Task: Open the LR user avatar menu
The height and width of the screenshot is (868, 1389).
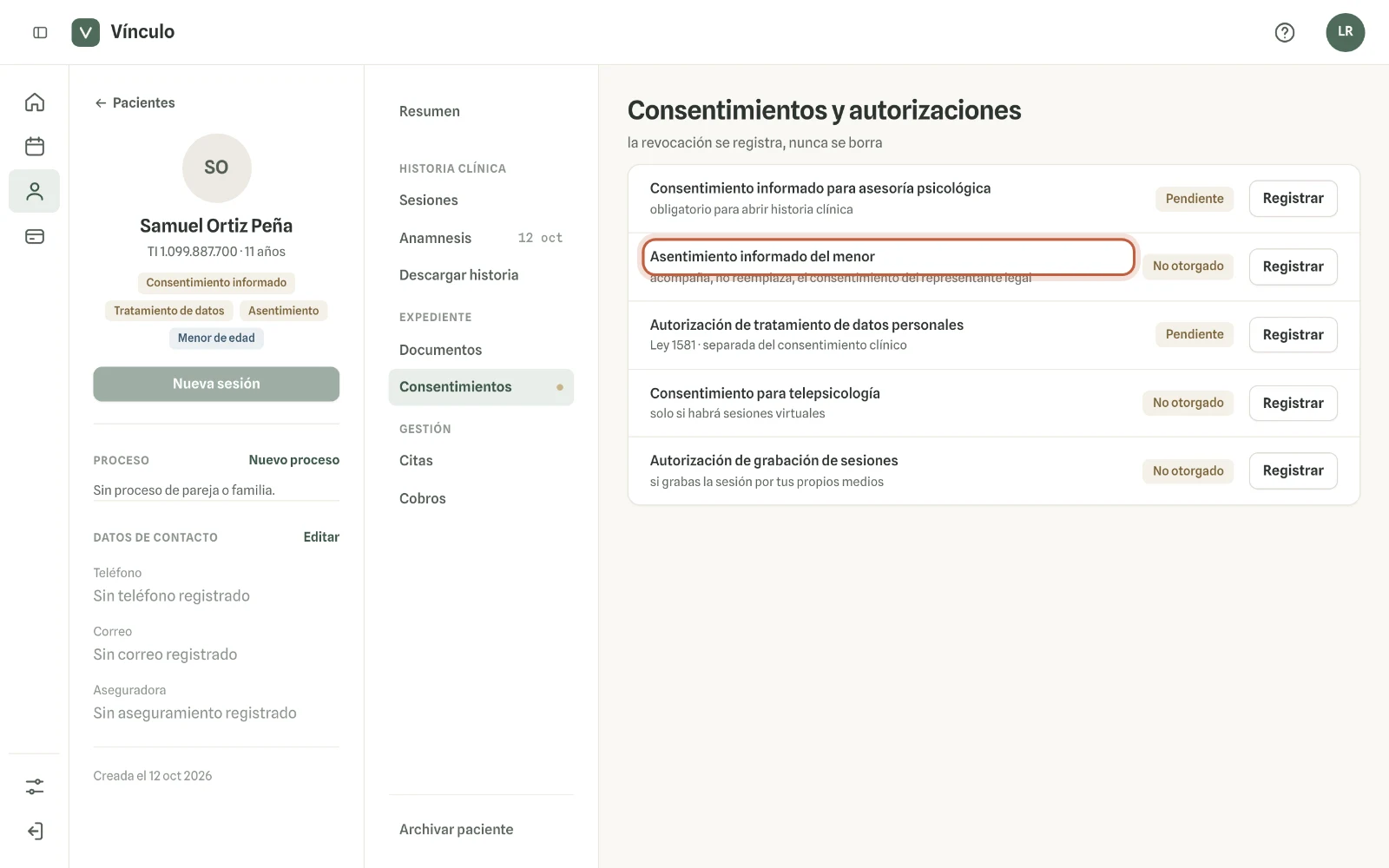Action: click(1345, 32)
